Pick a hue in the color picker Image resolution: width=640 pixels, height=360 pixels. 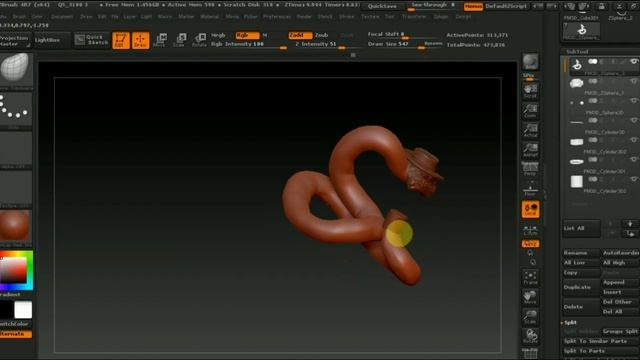[16, 271]
